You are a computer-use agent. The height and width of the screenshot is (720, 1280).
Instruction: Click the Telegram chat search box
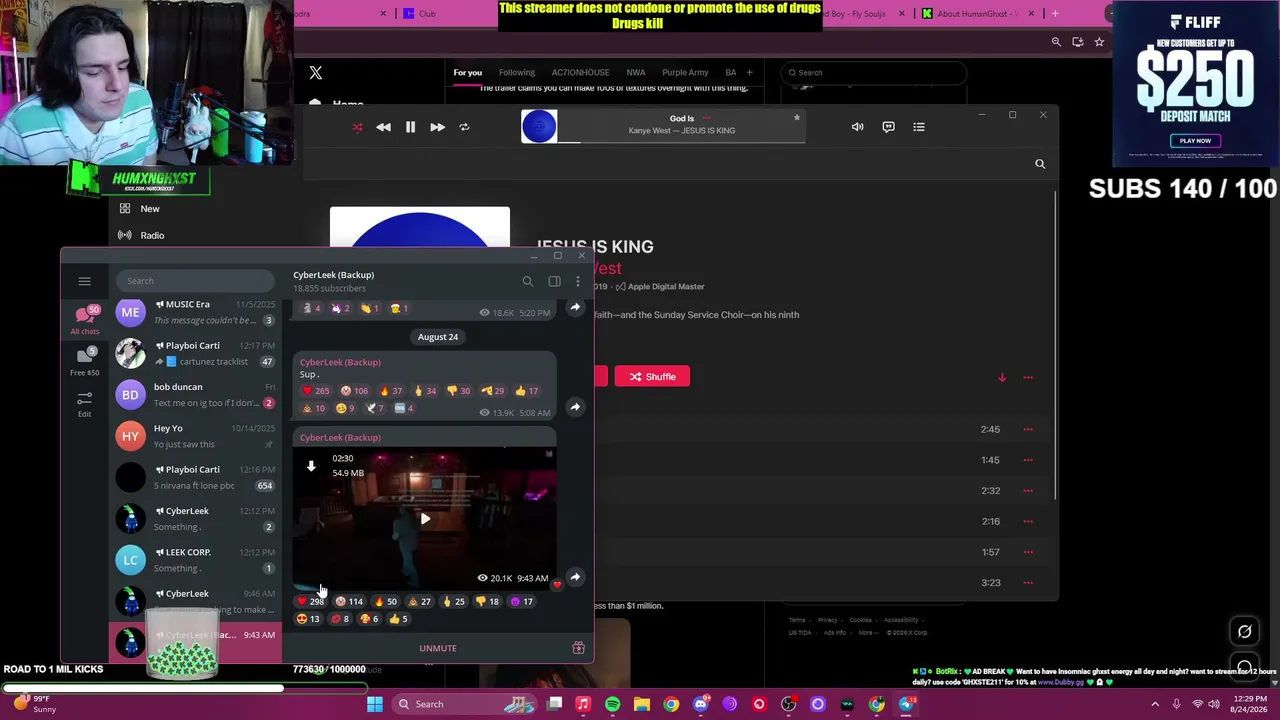point(195,281)
